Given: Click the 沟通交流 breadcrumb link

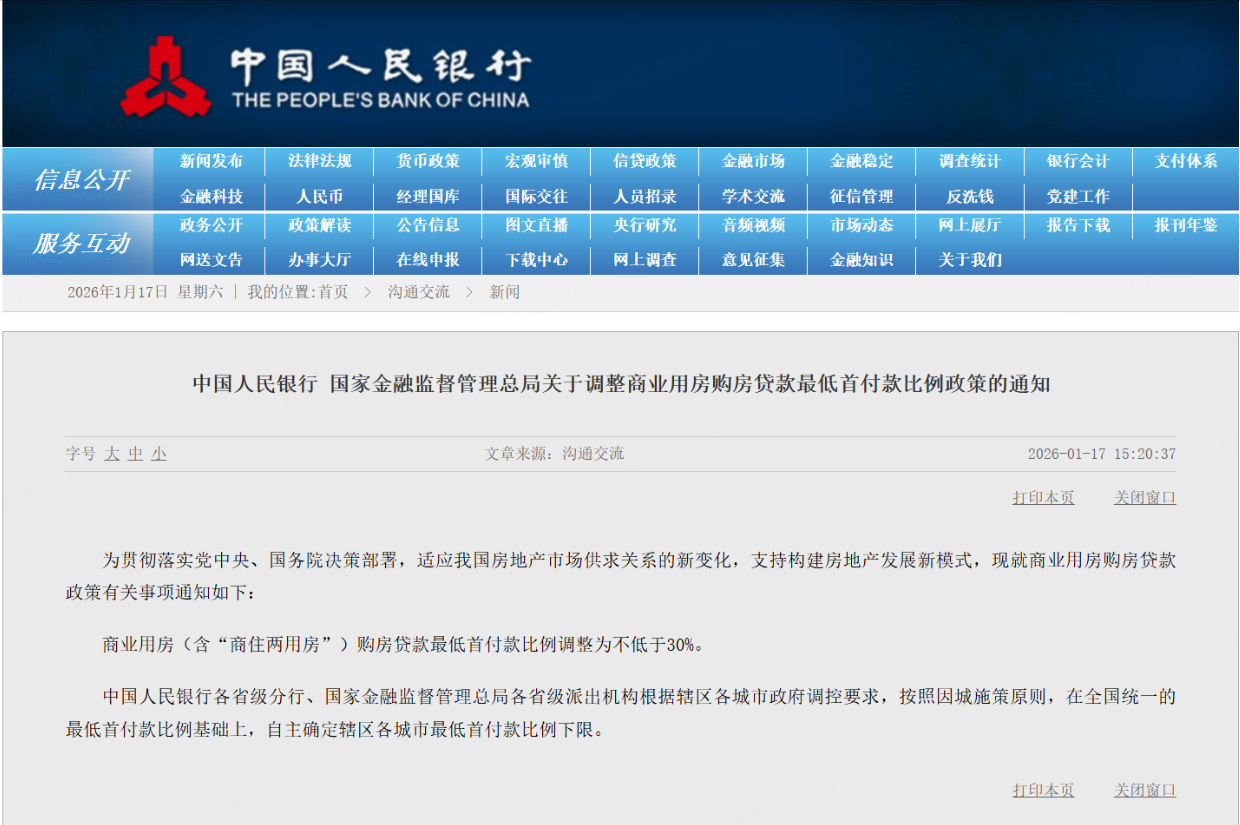Looking at the screenshot, I should (418, 292).
